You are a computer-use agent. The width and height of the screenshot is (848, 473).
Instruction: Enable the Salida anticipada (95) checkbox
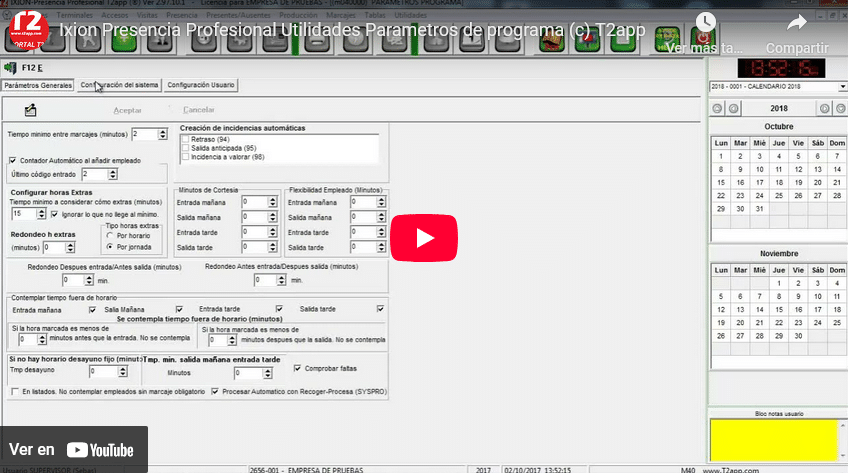click(186, 148)
